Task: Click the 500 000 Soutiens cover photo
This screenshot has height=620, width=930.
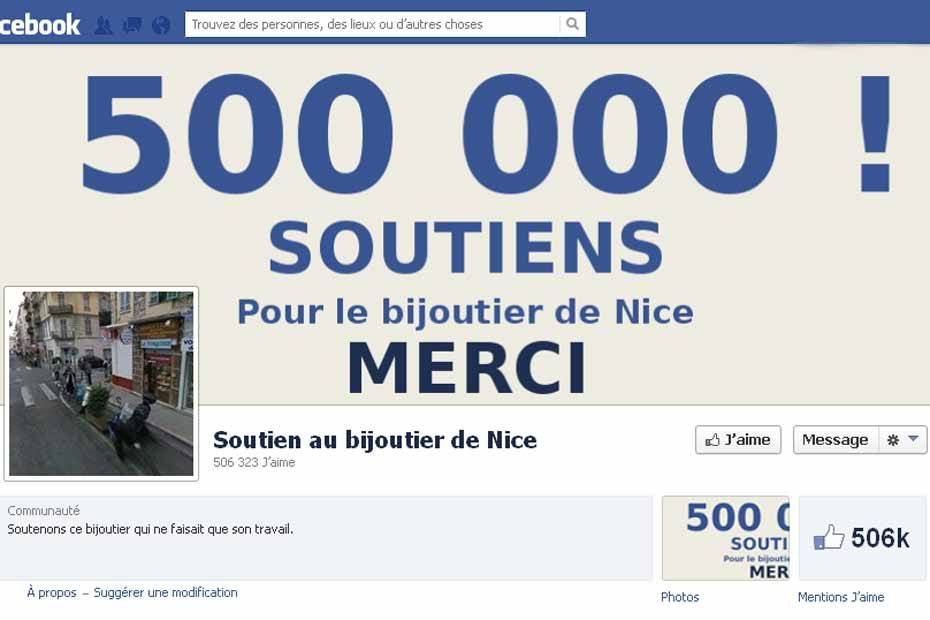Action: tap(465, 225)
